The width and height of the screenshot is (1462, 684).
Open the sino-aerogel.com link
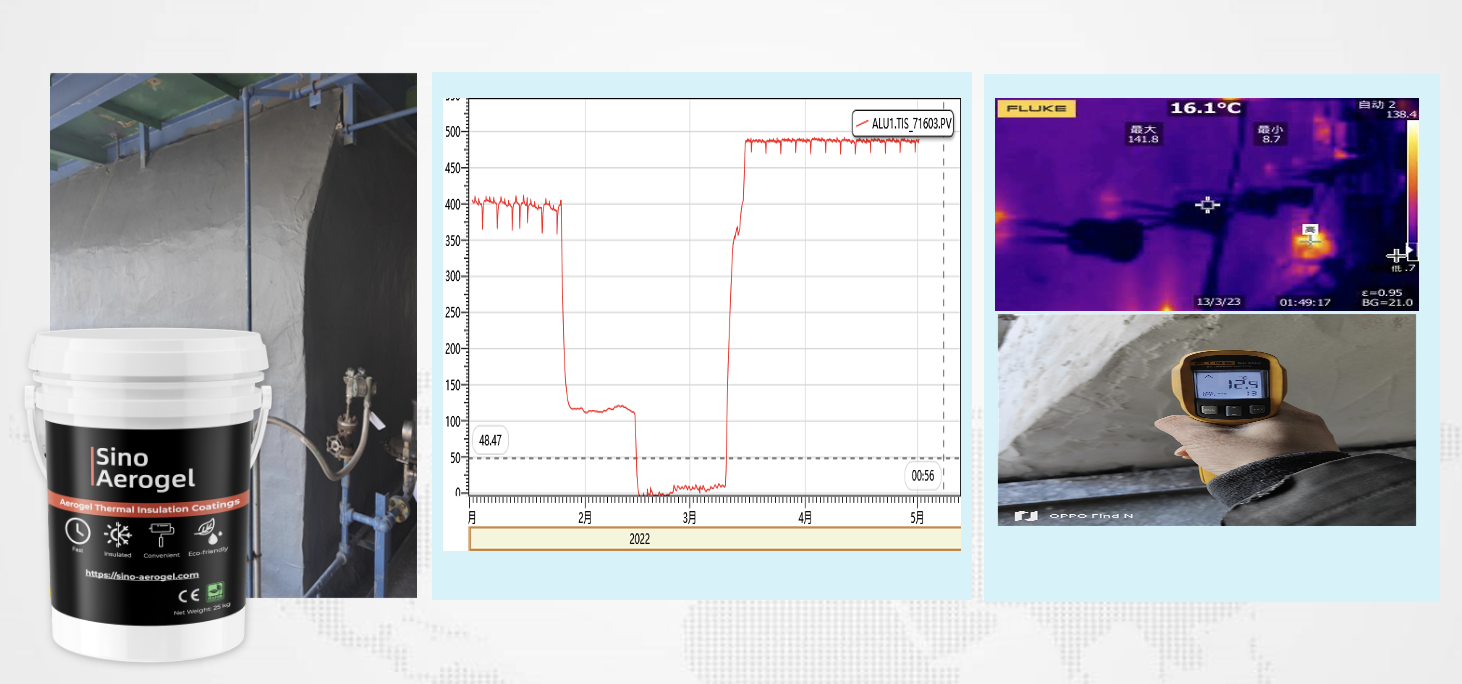(x=142, y=575)
